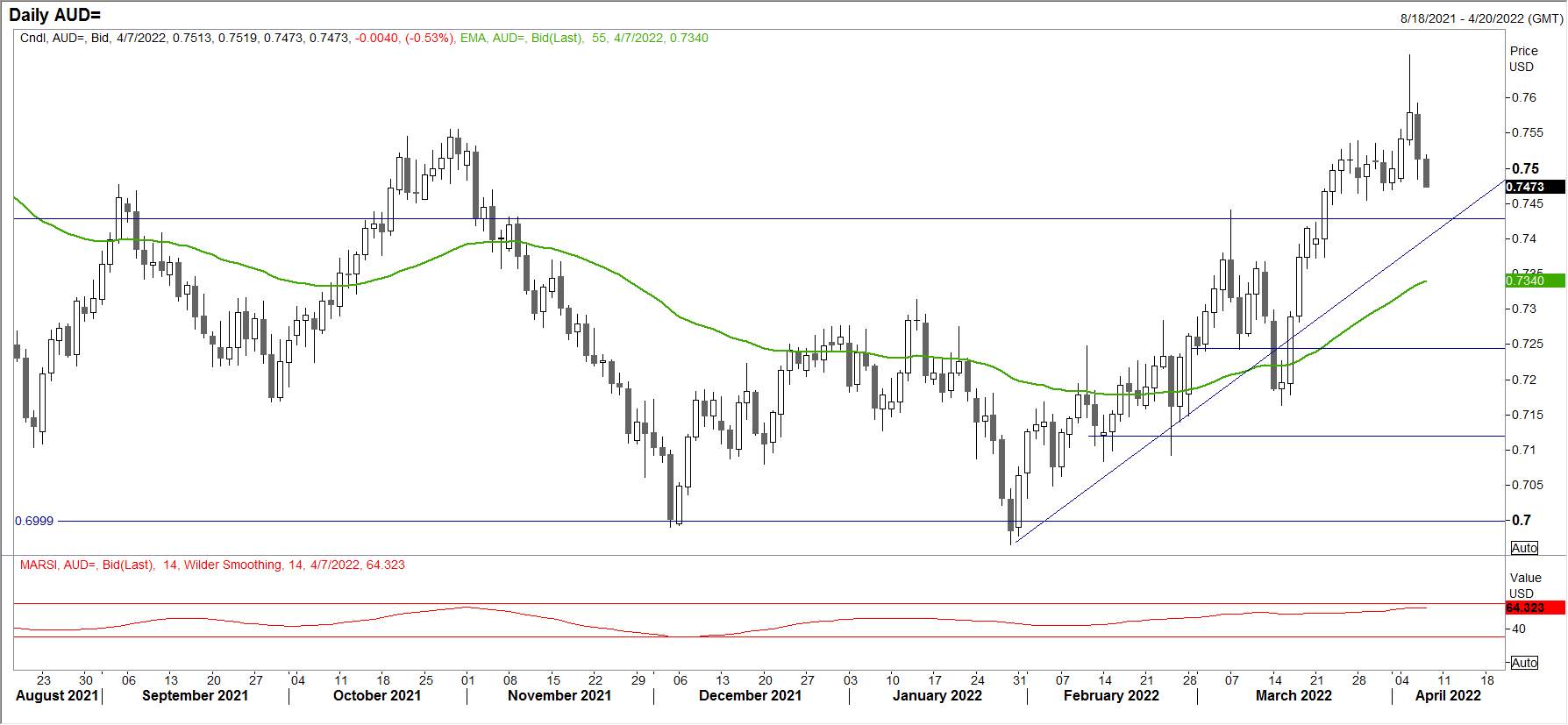Click the Auto button on MARSI axis
This screenshot has height=725, width=1568.
point(1524,663)
